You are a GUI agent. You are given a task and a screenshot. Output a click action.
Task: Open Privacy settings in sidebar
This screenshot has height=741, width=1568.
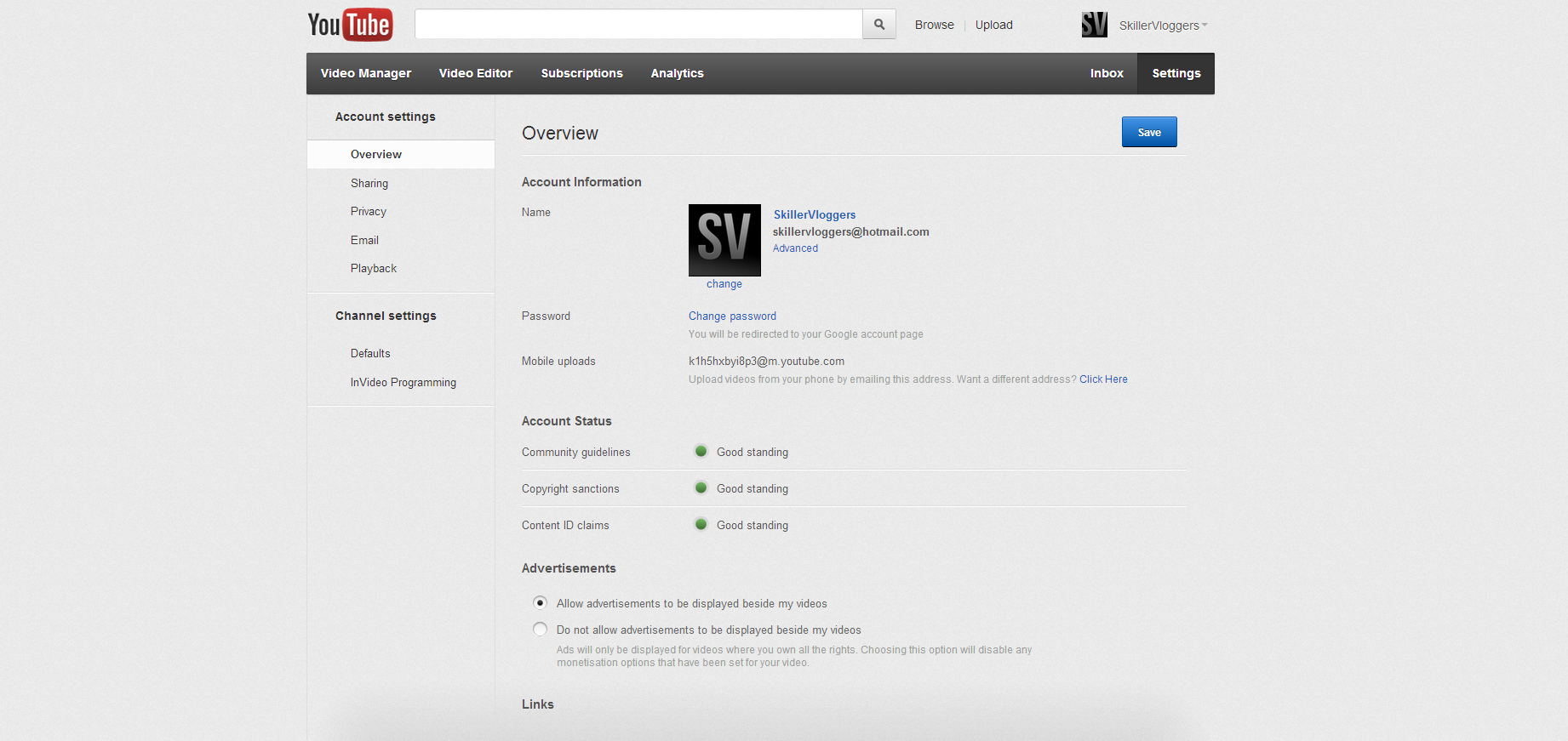coord(369,211)
